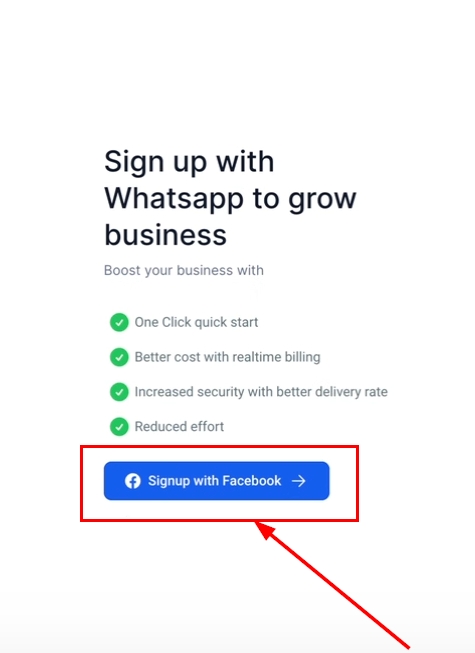Click the Boost your business with subtitle
Viewport: 475px width, 653px height.
click(x=184, y=270)
